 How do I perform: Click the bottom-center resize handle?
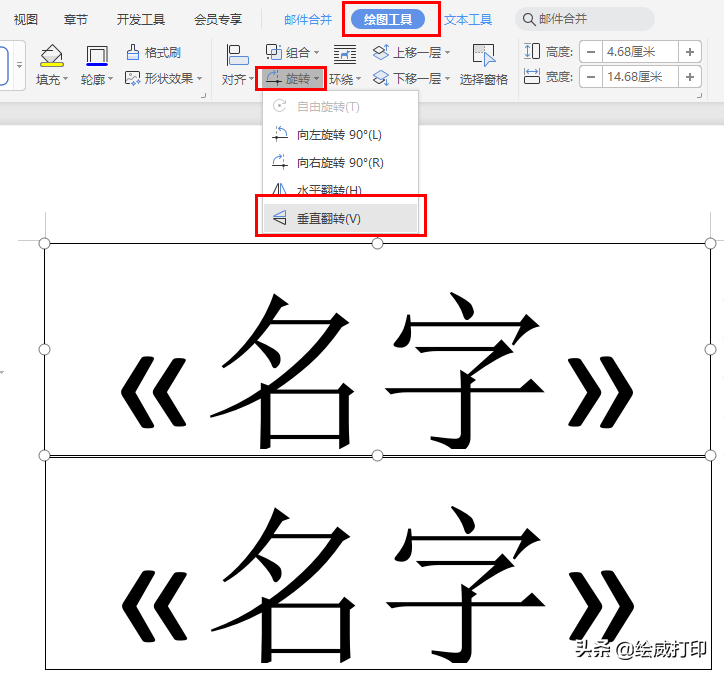tap(377, 456)
